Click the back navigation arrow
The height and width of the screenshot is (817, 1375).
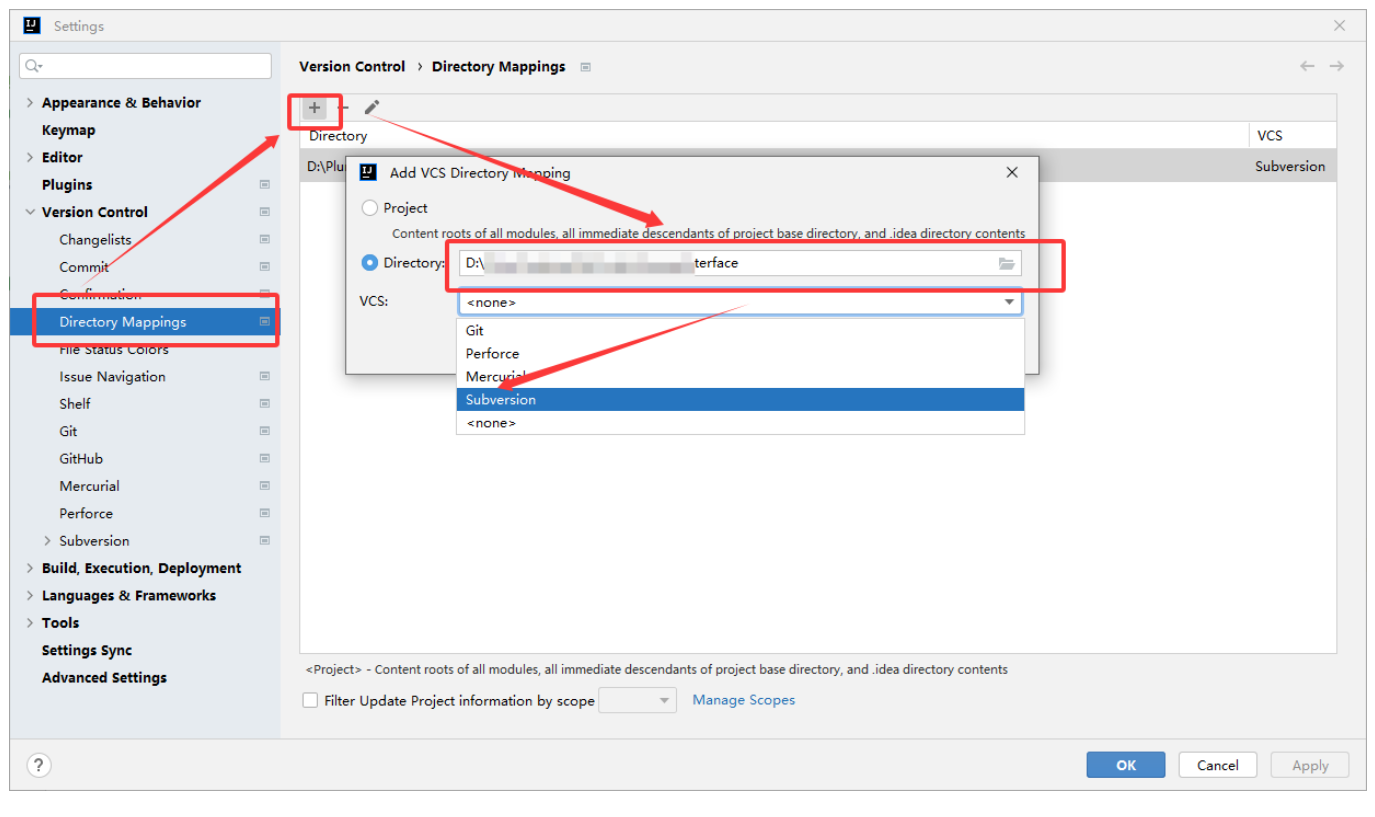1307,66
